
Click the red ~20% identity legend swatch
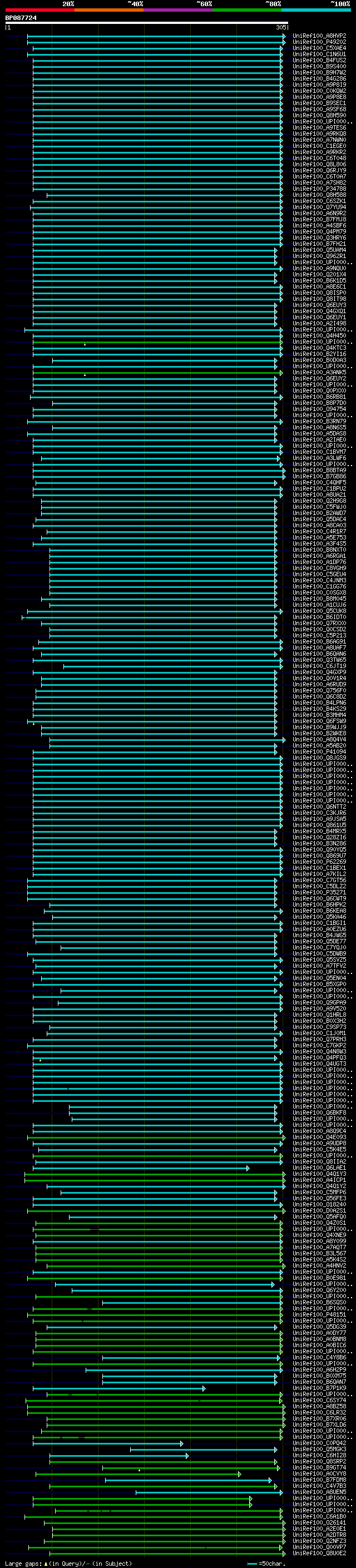click(x=39, y=10)
